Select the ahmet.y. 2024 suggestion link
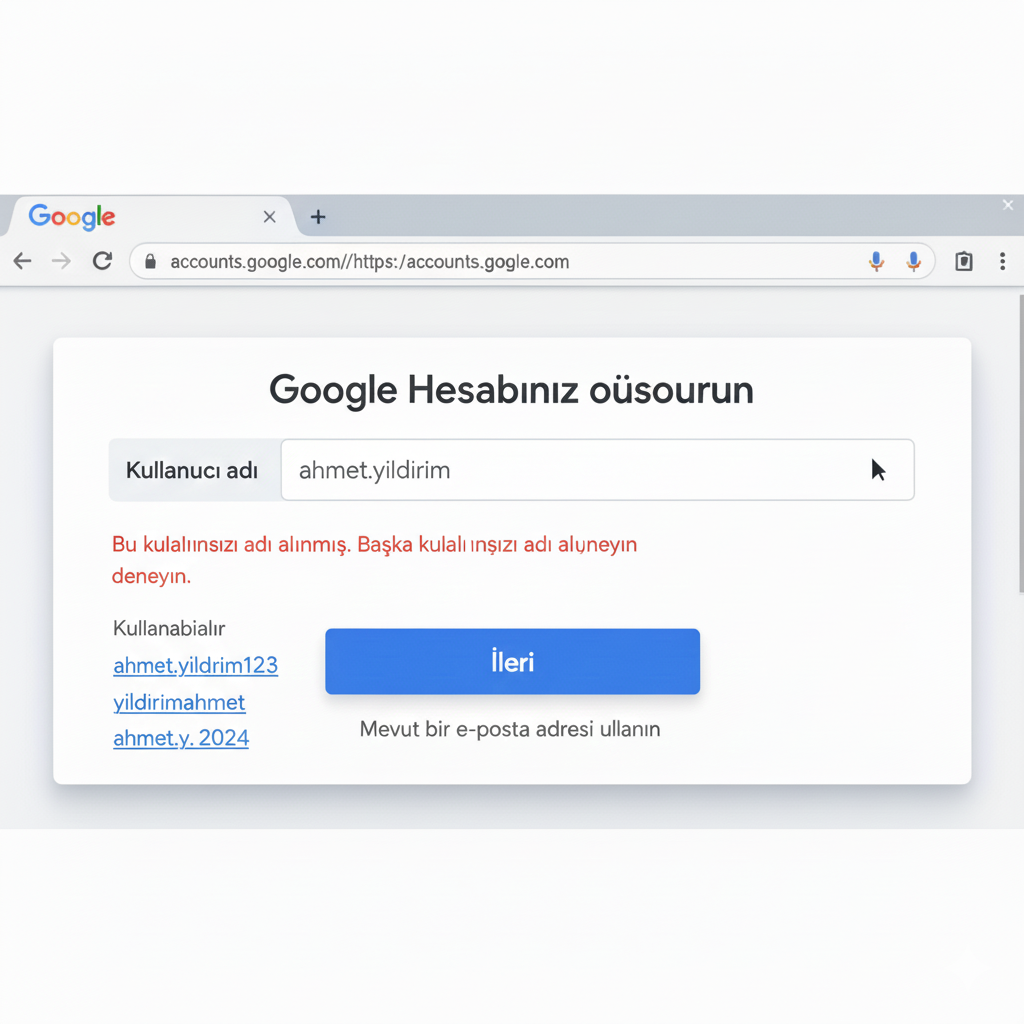 coord(182,739)
